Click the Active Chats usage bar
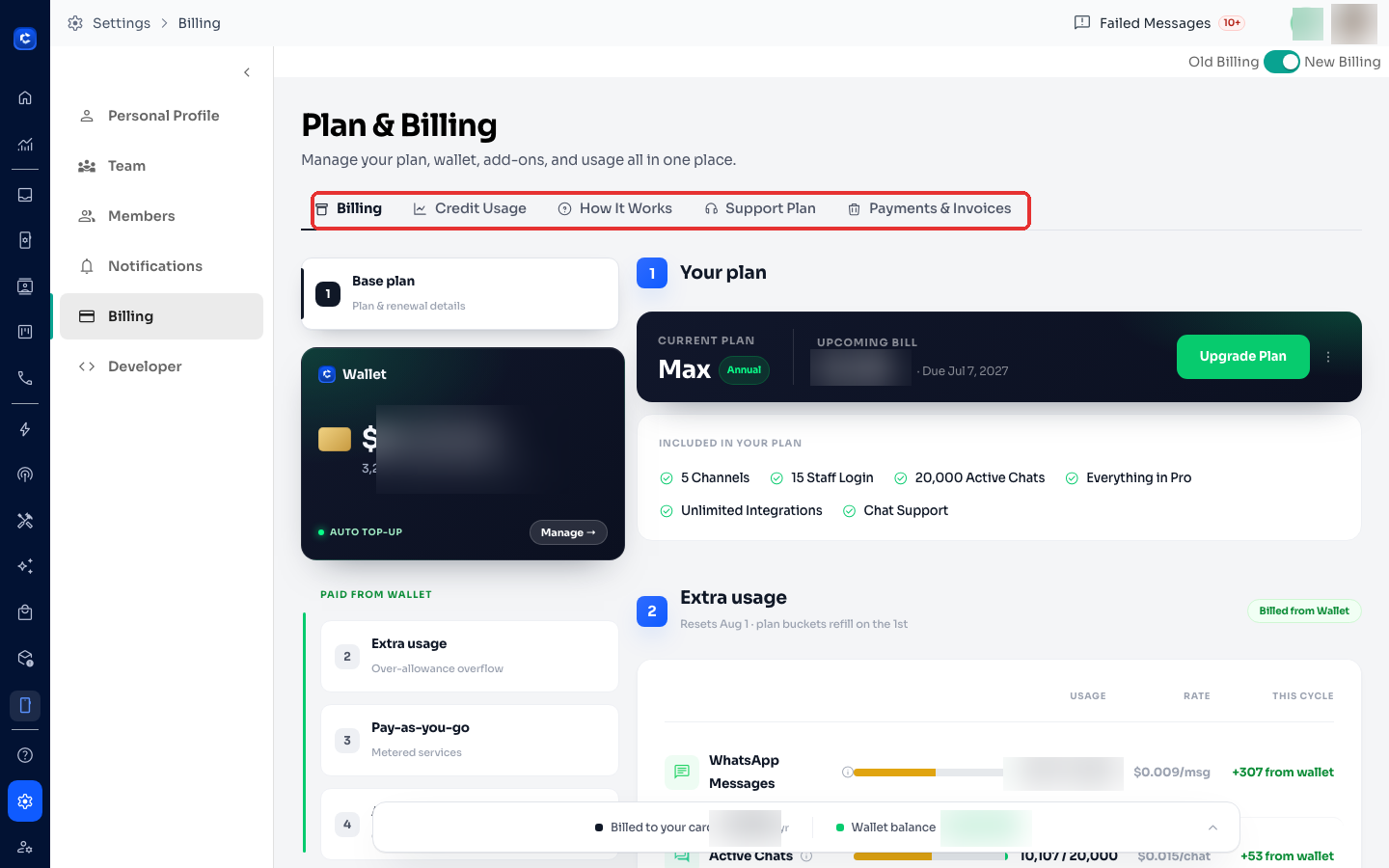The image size is (1389, 868). tap(931, 856)
